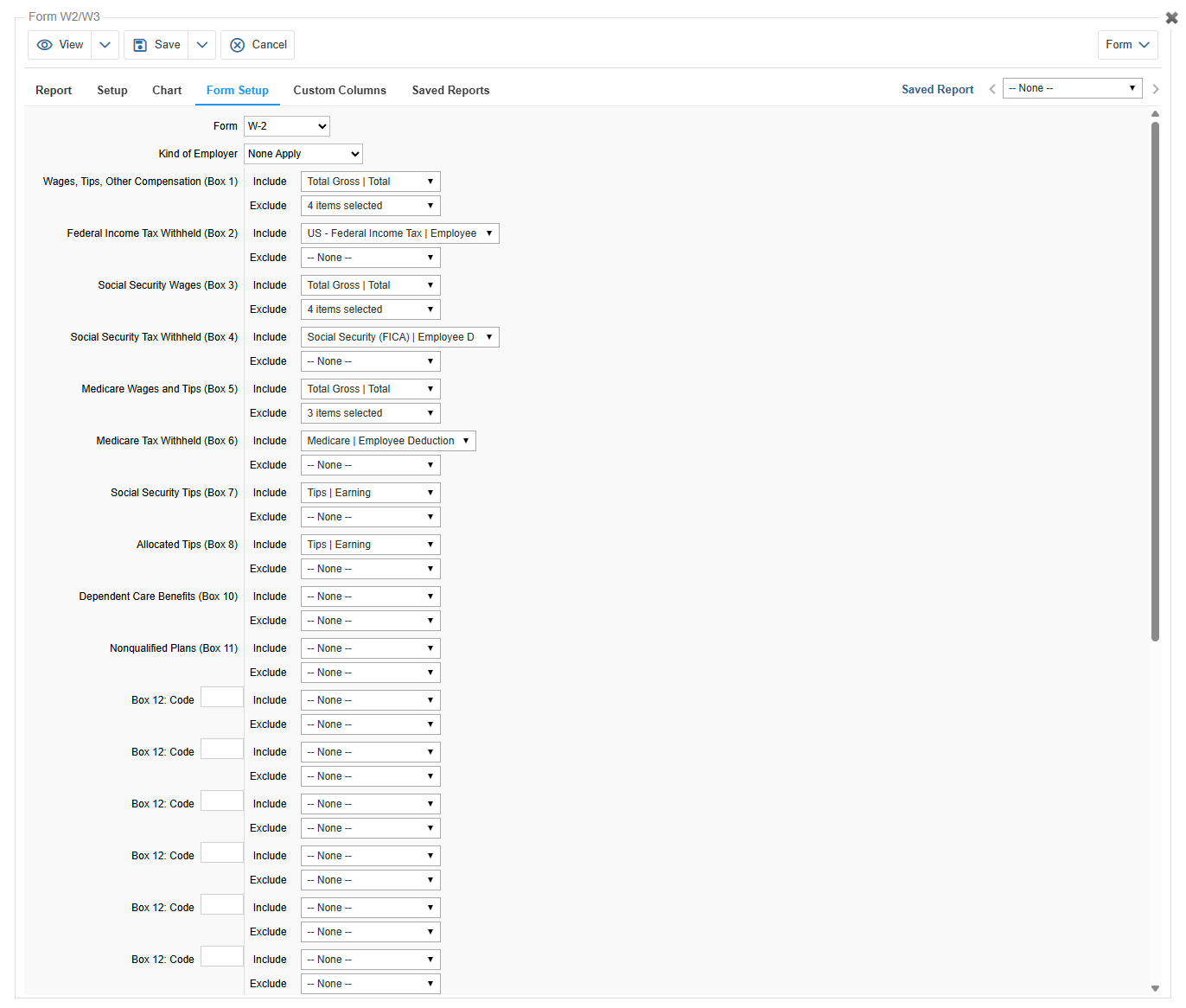The width and height of the screenshot is (1186, 1008).
Task: Close the Form W2/W3 dialog
Action: (1172, 17)
